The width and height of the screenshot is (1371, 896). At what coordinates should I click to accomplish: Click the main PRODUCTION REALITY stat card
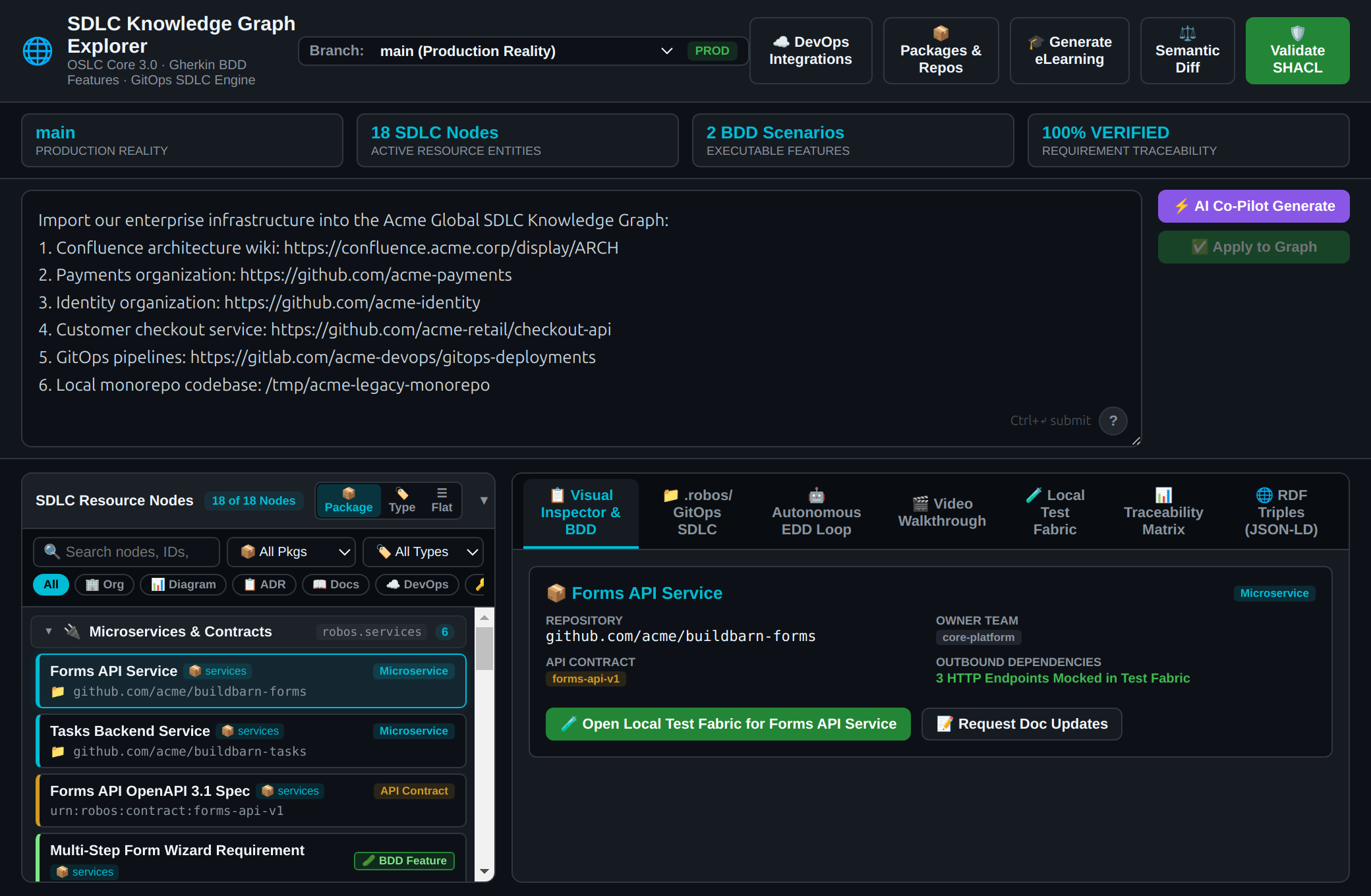click(182, 140)
